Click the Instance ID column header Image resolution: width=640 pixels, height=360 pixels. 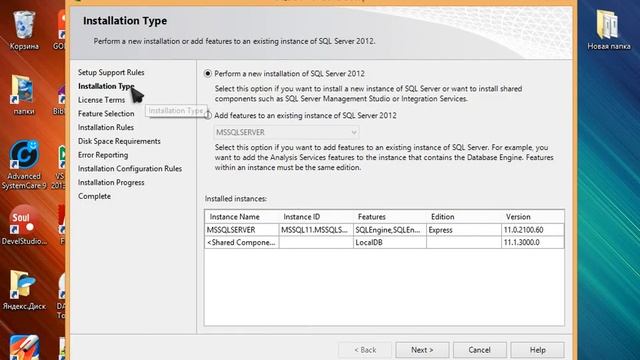pos(316,217)
